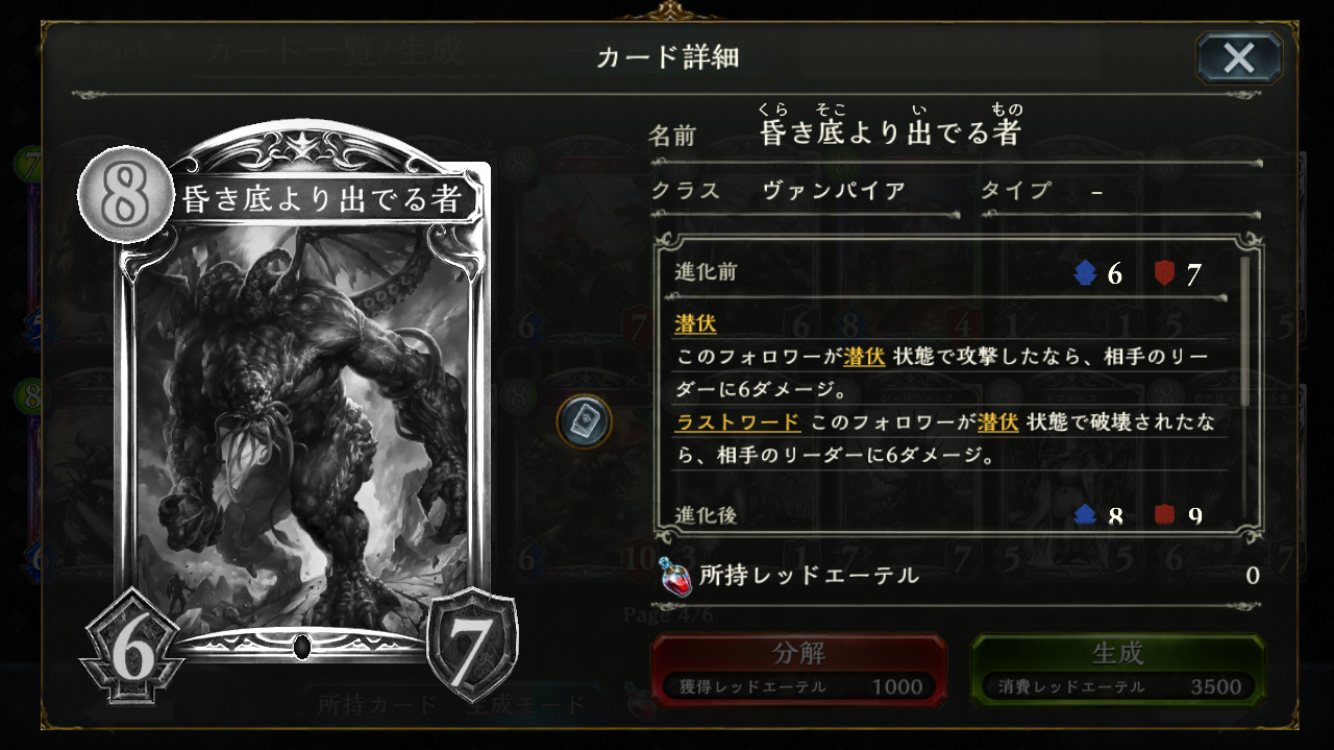Click the red defense icon in 進化前 row

click(1163, 273)
